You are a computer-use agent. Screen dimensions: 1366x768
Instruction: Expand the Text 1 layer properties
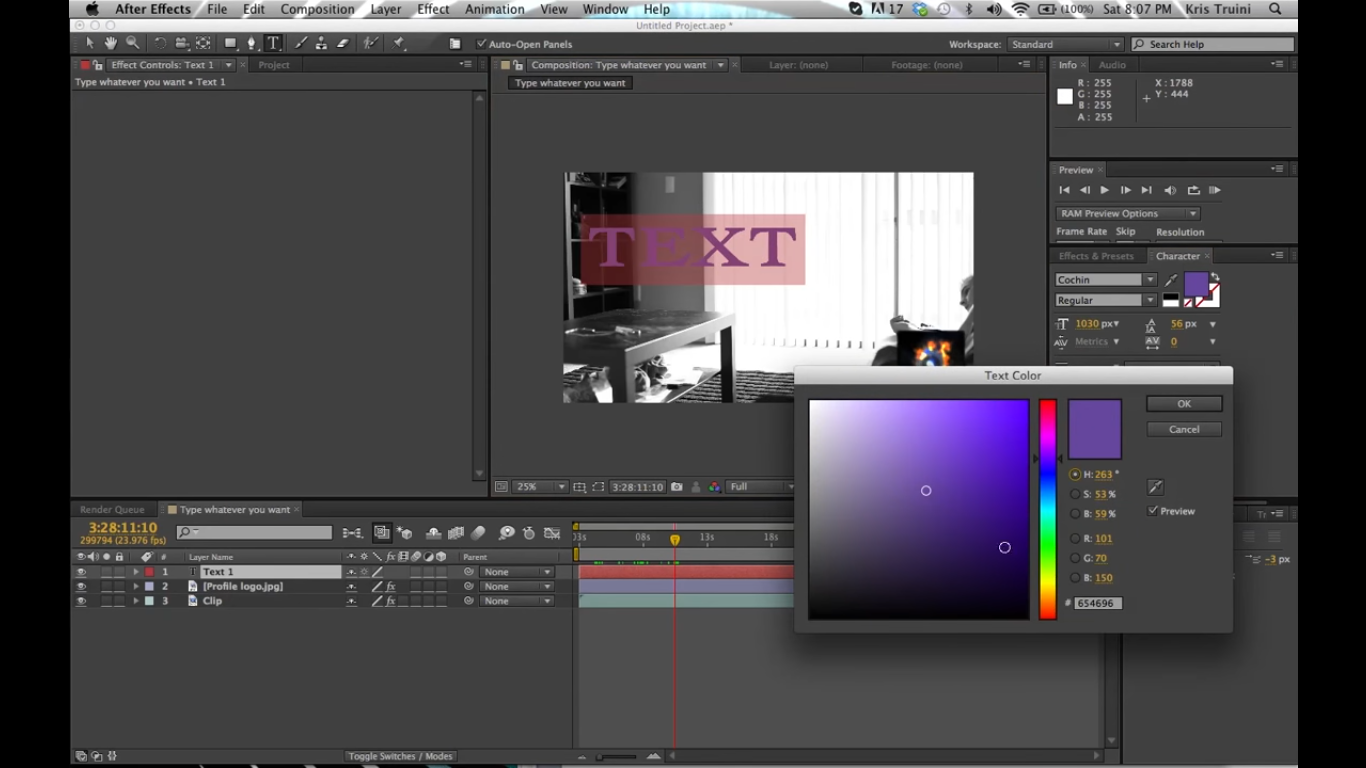(136, 572)
